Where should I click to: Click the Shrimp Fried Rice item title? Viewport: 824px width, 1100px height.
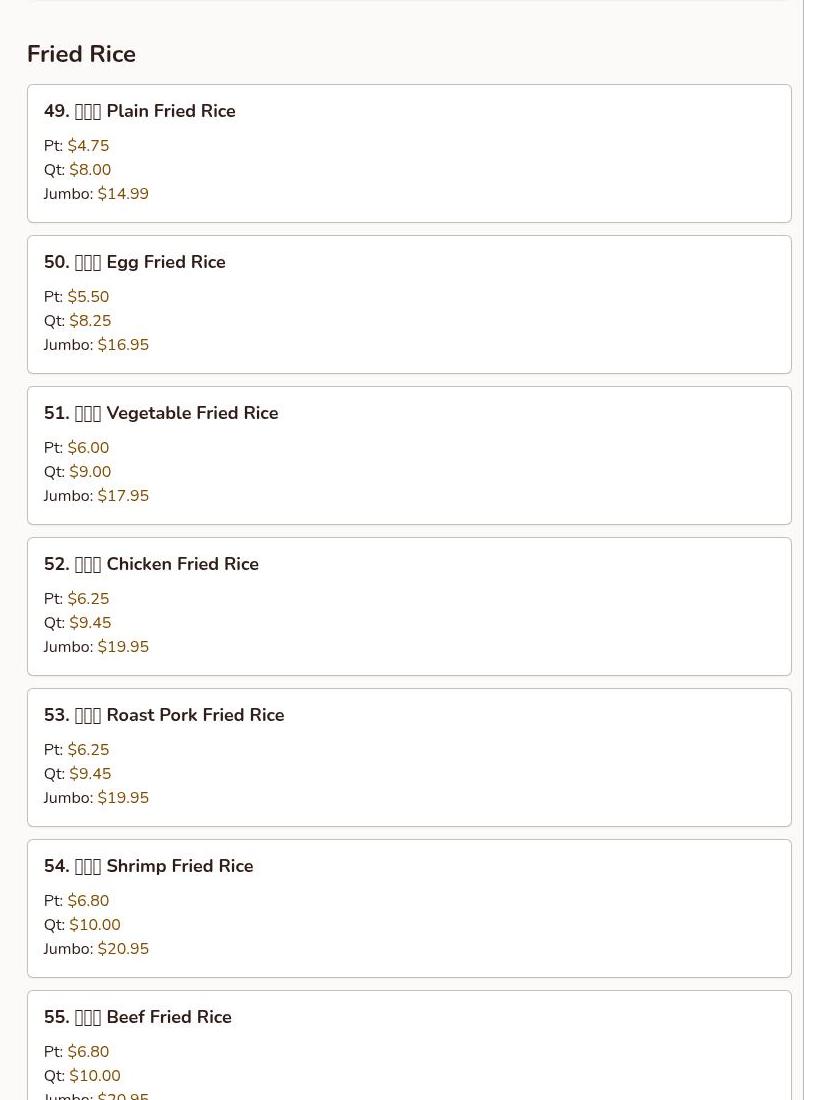coord(149,866)
